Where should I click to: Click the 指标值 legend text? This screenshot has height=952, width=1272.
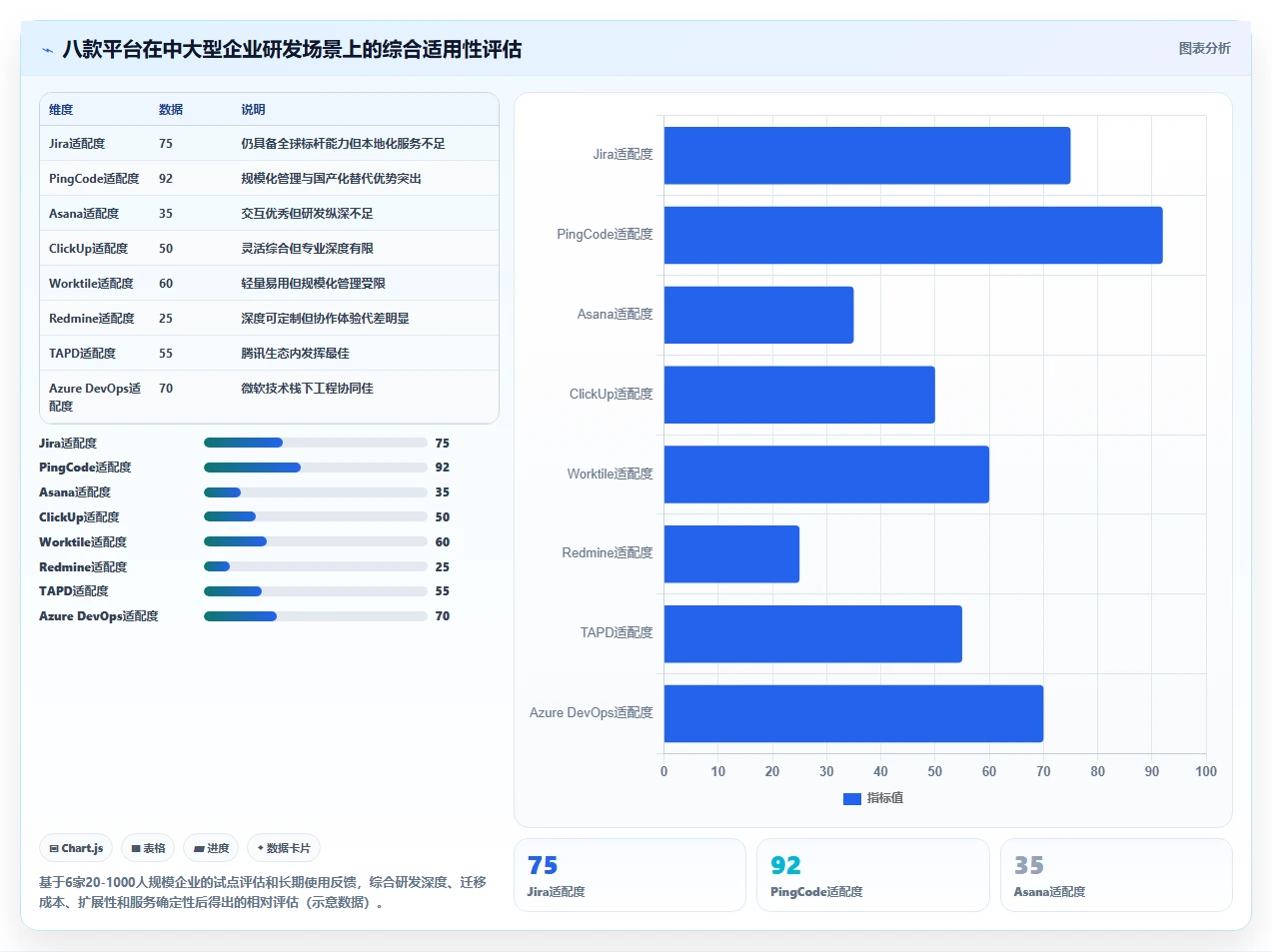tap(885, 798)
